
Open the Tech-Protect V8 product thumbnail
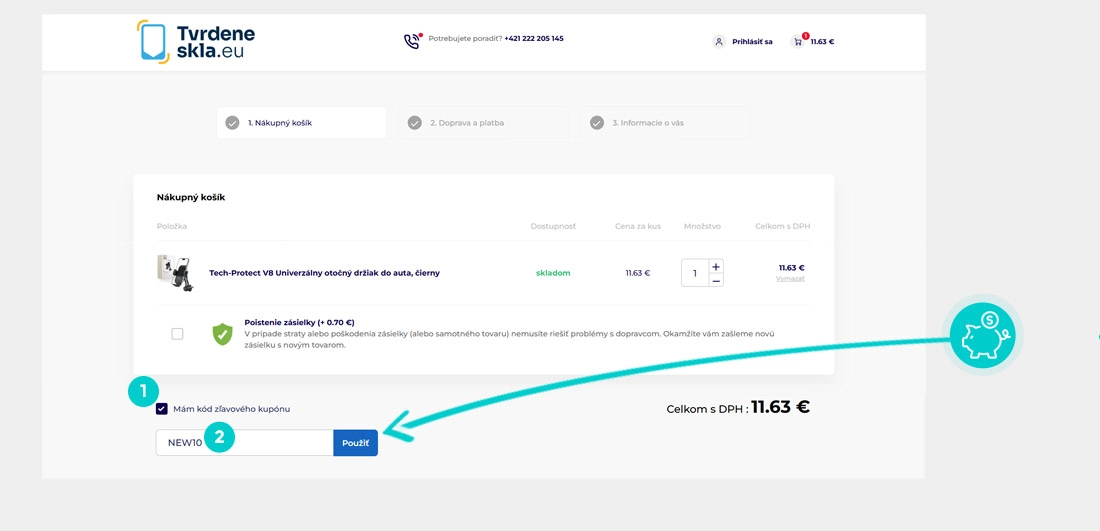pyautogui.click(x=174, y=272)
